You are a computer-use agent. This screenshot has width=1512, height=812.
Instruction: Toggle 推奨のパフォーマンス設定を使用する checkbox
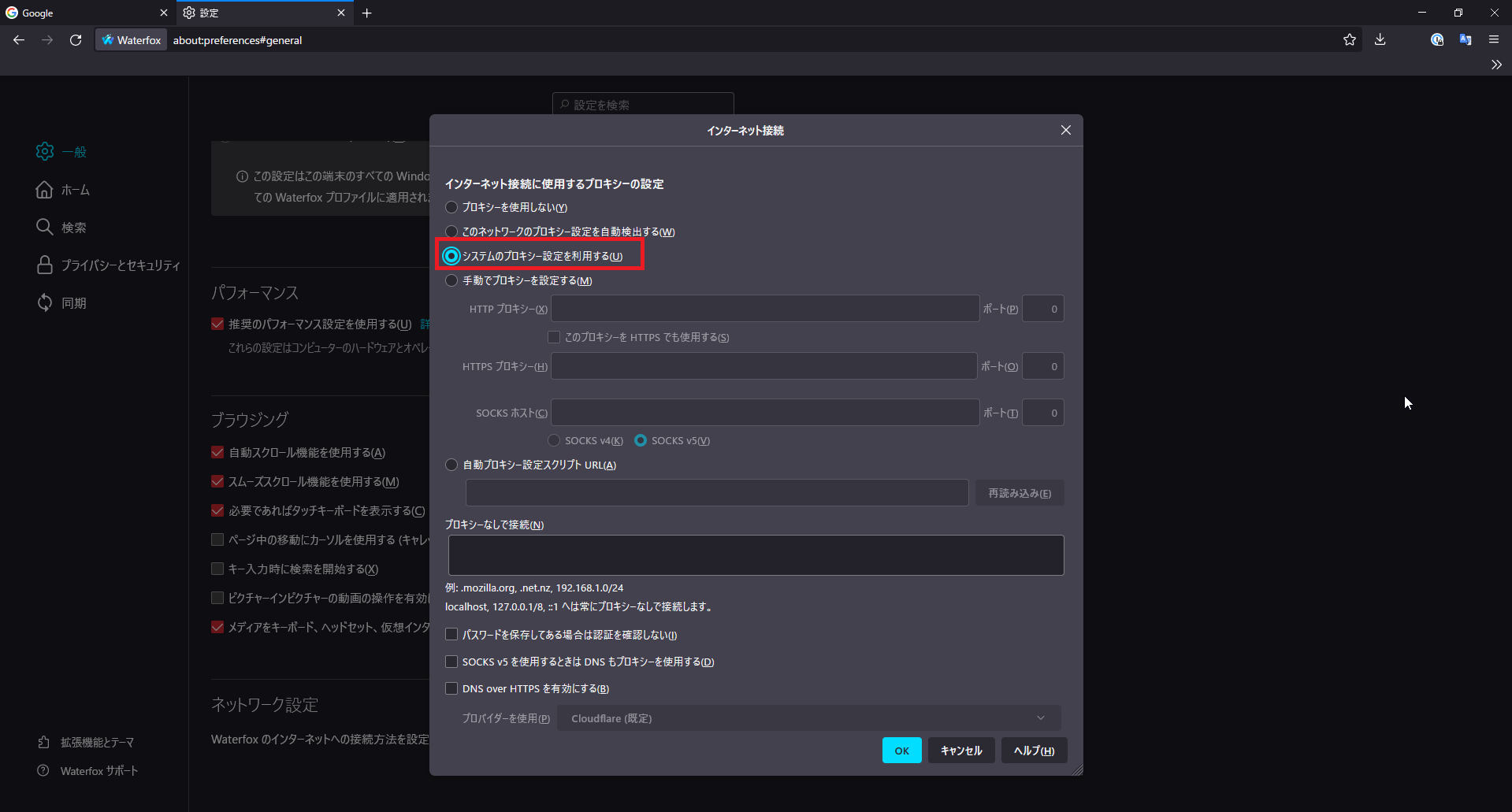pos(217,324)
